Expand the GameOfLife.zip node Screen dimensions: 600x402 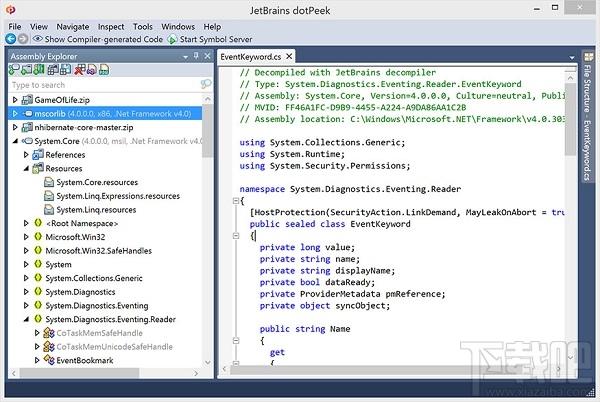tap(15, 100)
